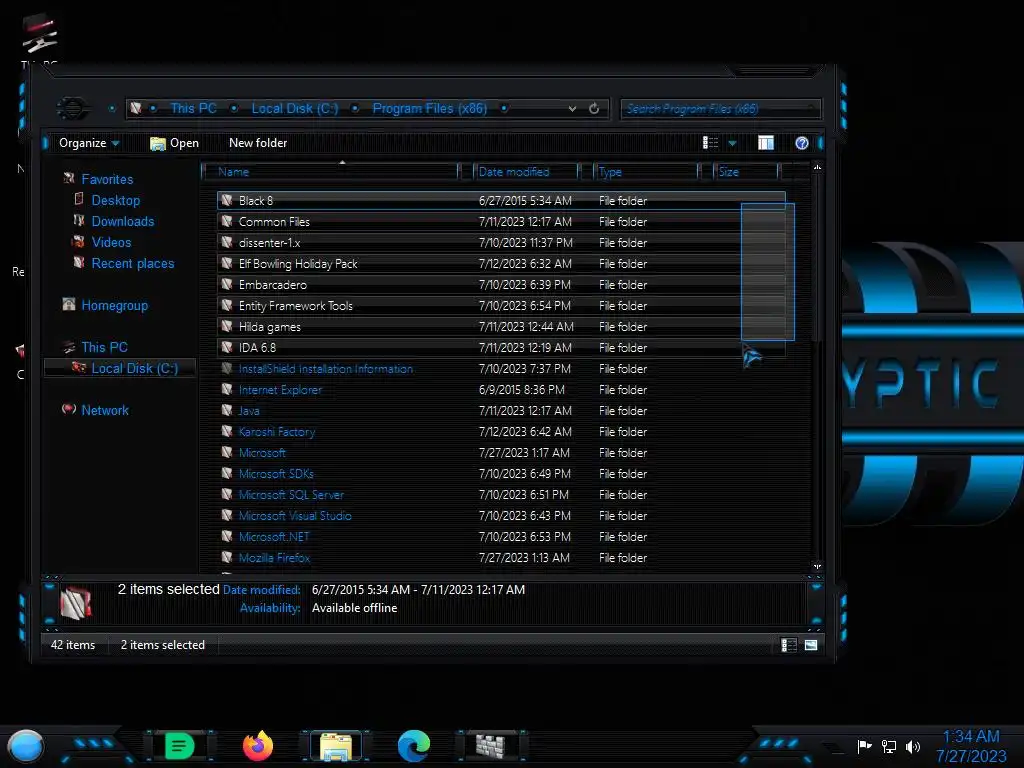1024x768 pixels.
Task: Click the Microsoft Visual Studio folder icon
Action: (227, 515)
